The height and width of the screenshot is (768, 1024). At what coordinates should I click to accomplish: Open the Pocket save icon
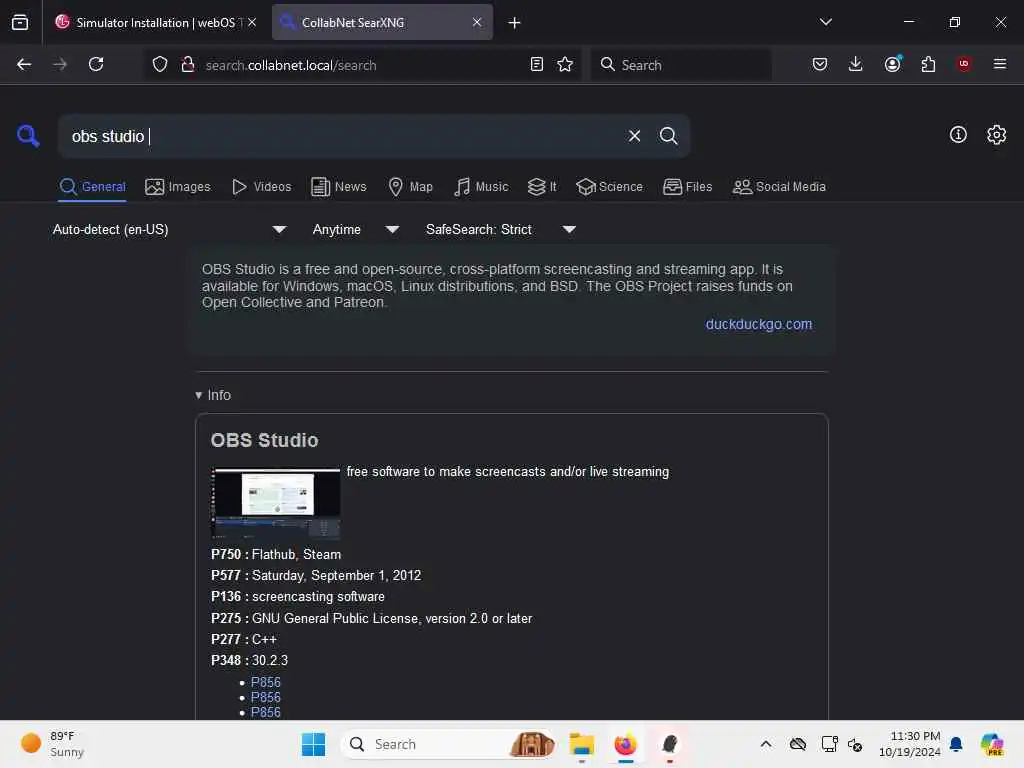[x=820, y=64]
